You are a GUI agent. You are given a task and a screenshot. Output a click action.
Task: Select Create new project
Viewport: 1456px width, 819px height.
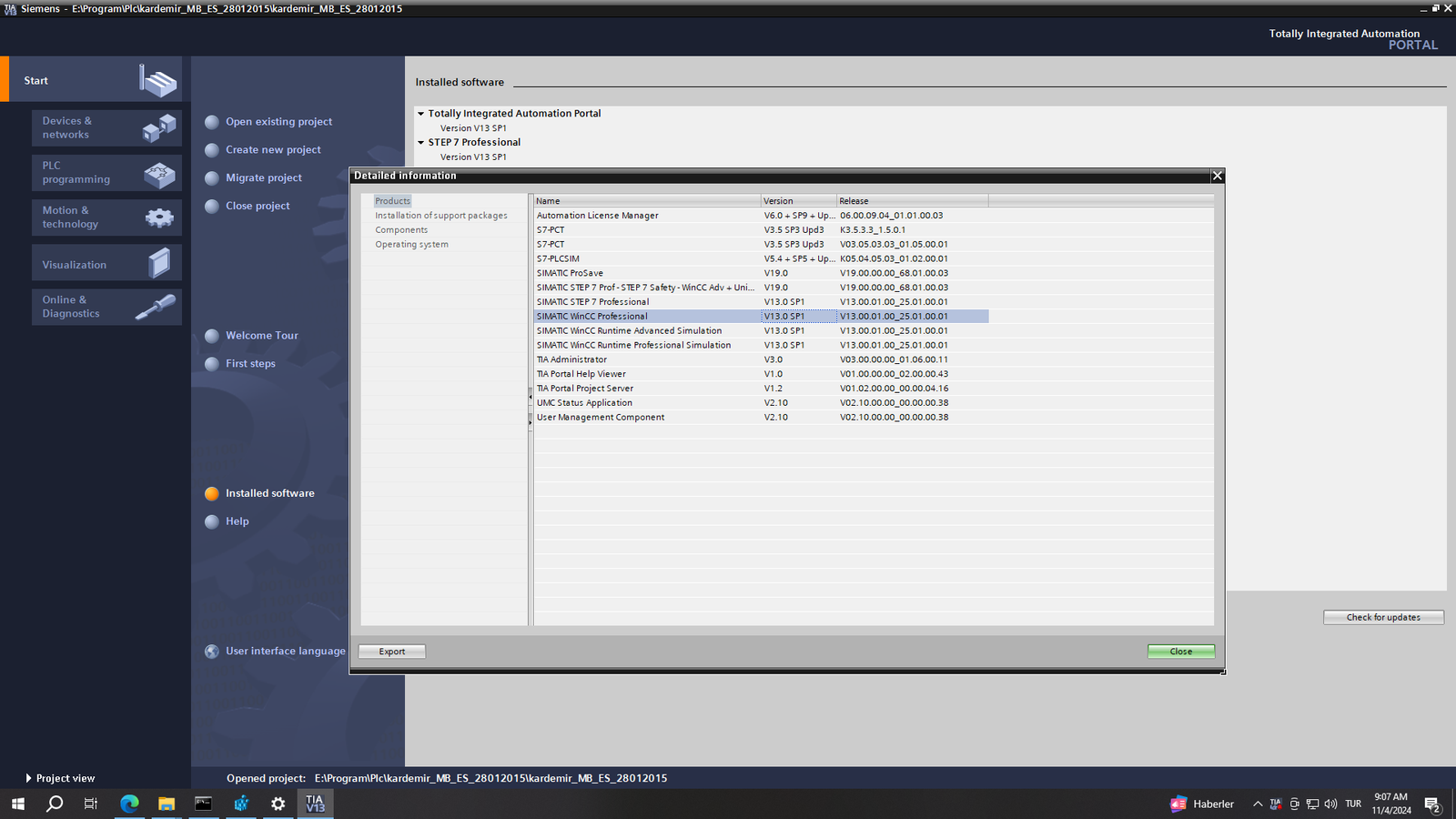click(x=273, y=150)
